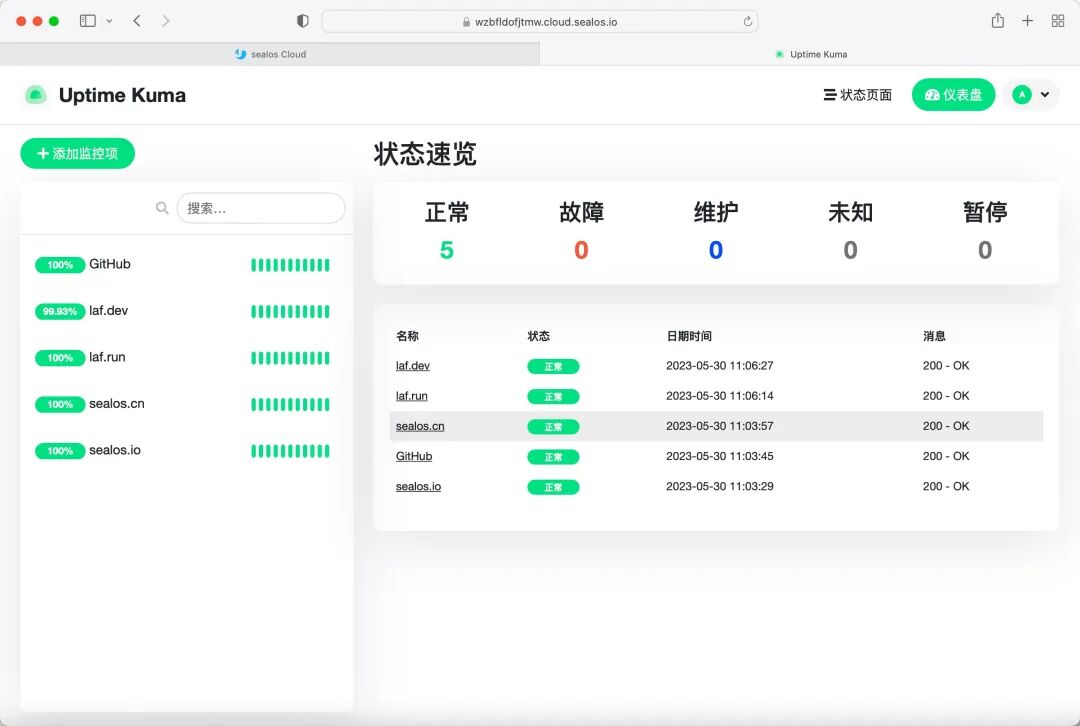Go forward with the browser forward arrow
This screenshot has height=726, width=1080.
(165, 21)
